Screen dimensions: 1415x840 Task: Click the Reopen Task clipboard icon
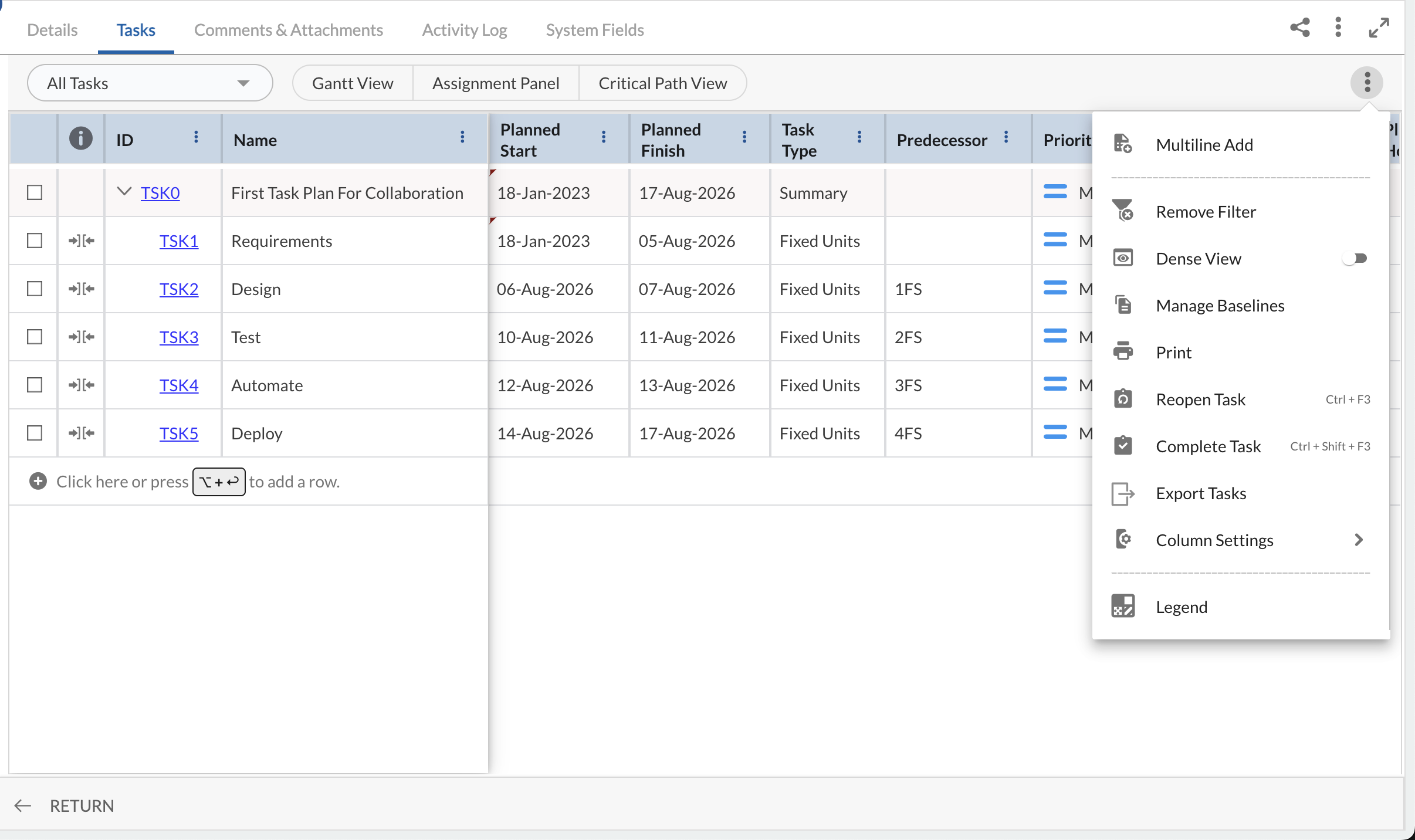1123,399
